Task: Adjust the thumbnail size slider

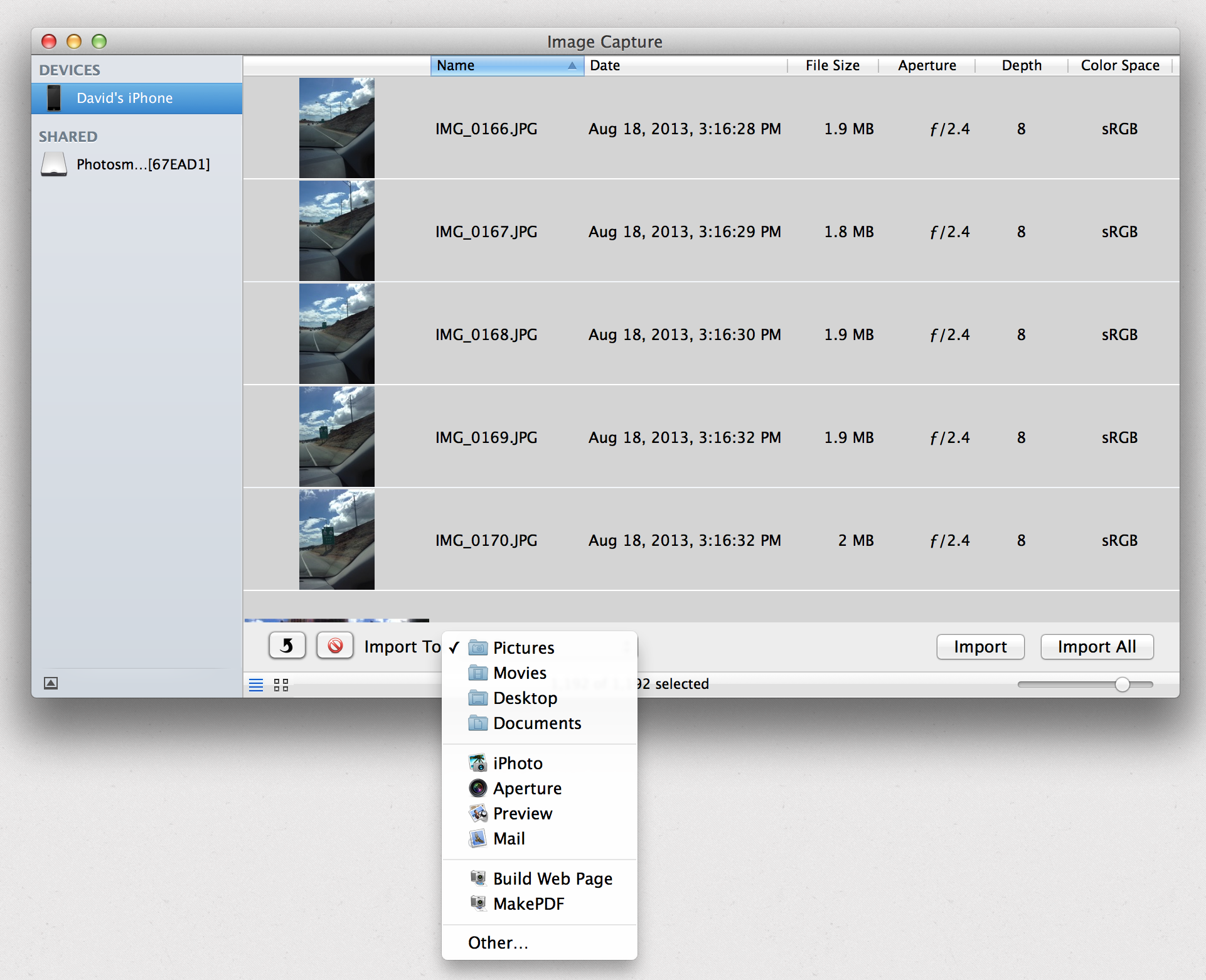Action: click(x=1122, y=684)
